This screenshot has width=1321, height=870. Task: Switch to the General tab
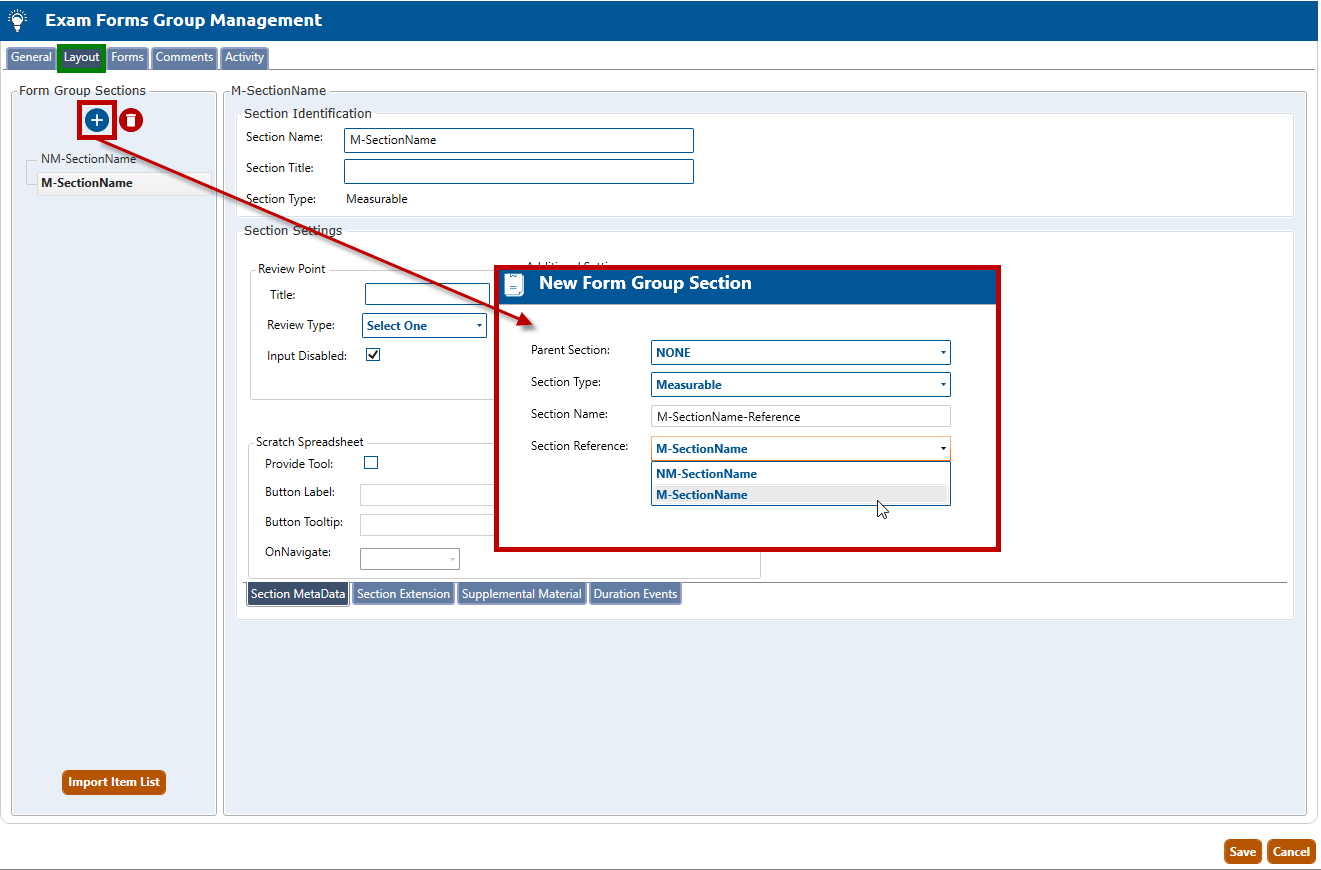coord(31,58)
